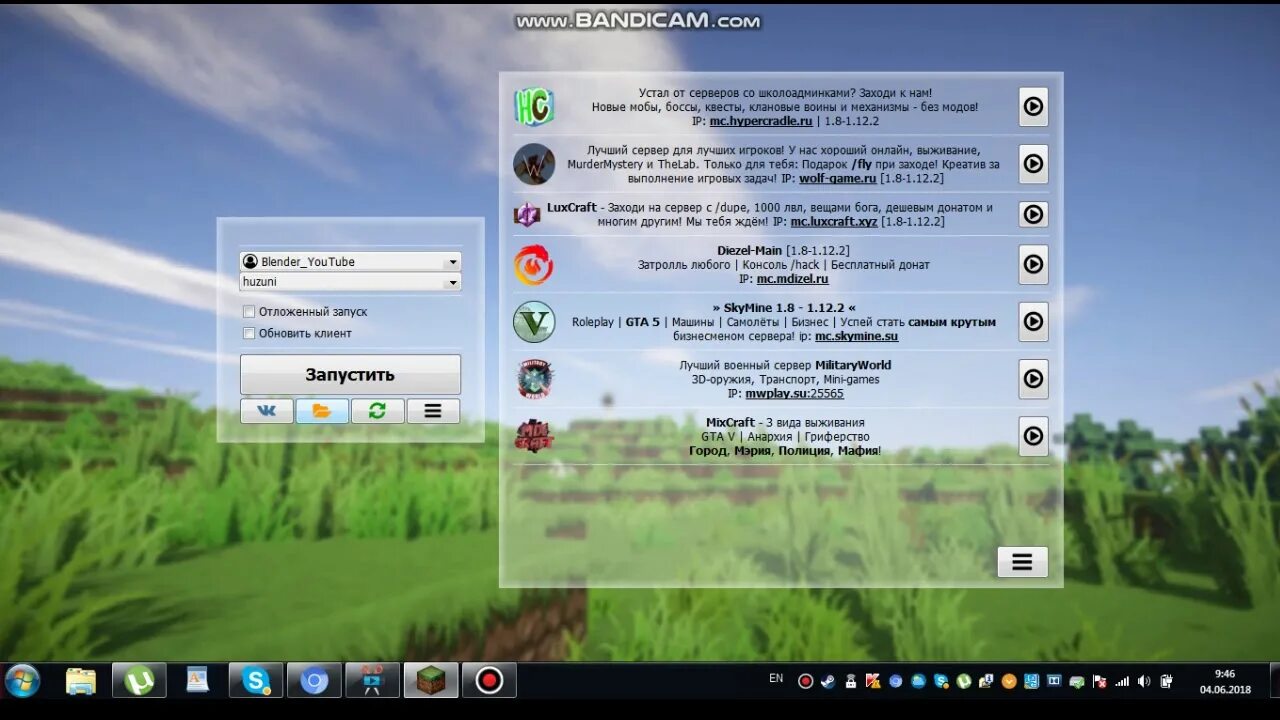The image size is (1280, 720).
Task: Click the MilitaryWorld server logo
Action: pyautogui.click(x=534, y=379)
